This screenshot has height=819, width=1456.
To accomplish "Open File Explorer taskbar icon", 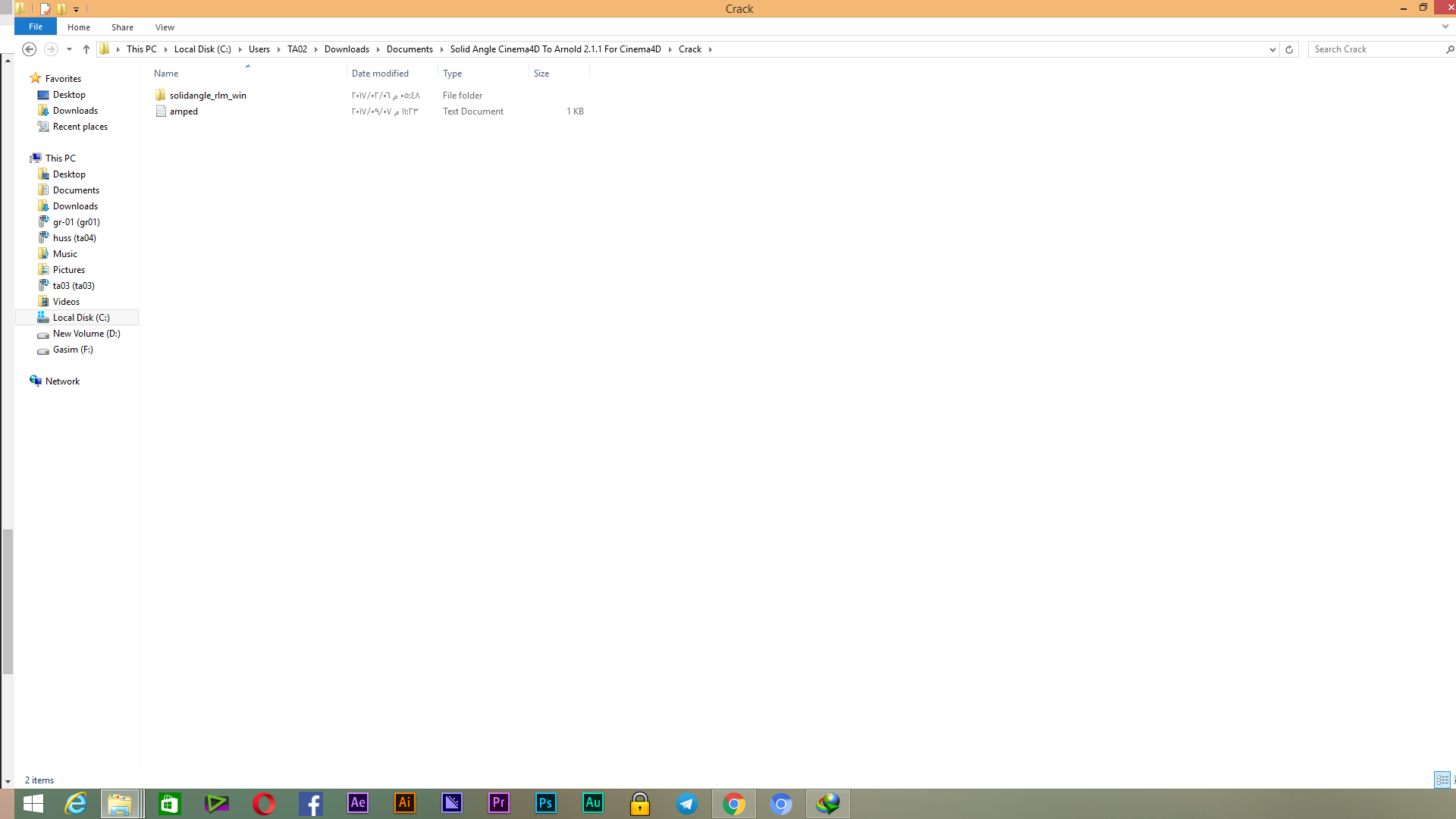I will (120, 804).
